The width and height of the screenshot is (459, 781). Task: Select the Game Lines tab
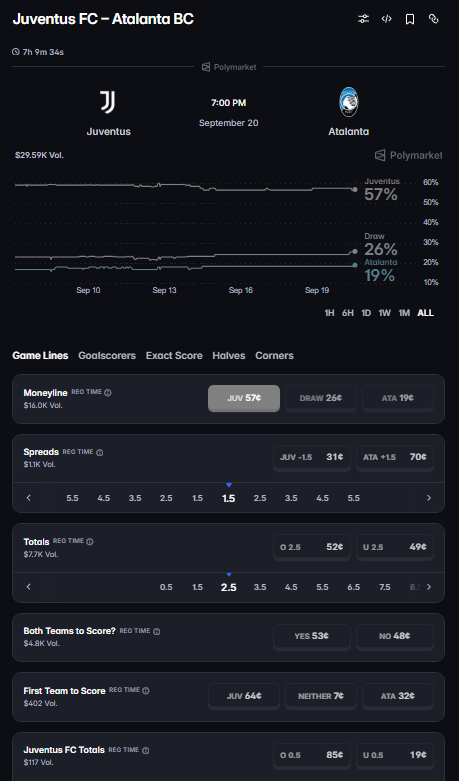[40, 356]
